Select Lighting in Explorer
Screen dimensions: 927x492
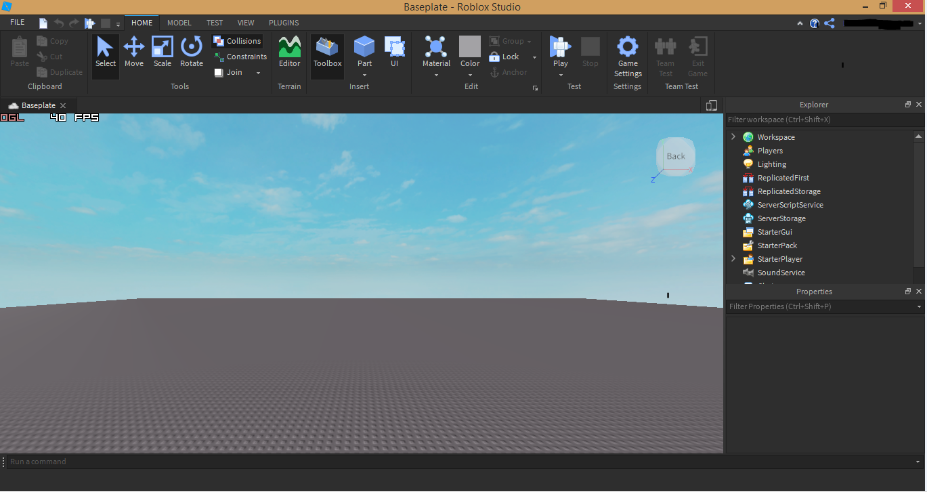click(772, 164)
